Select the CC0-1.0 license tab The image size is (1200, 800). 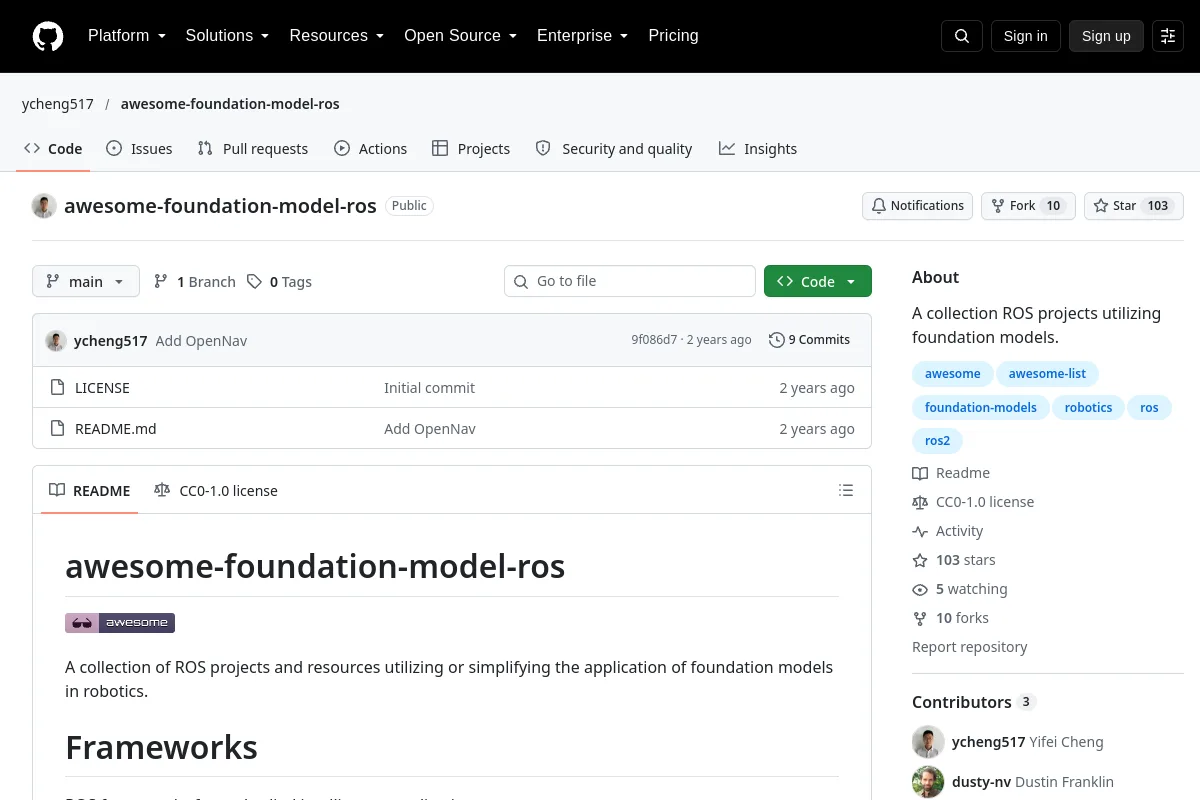[216, 490]
